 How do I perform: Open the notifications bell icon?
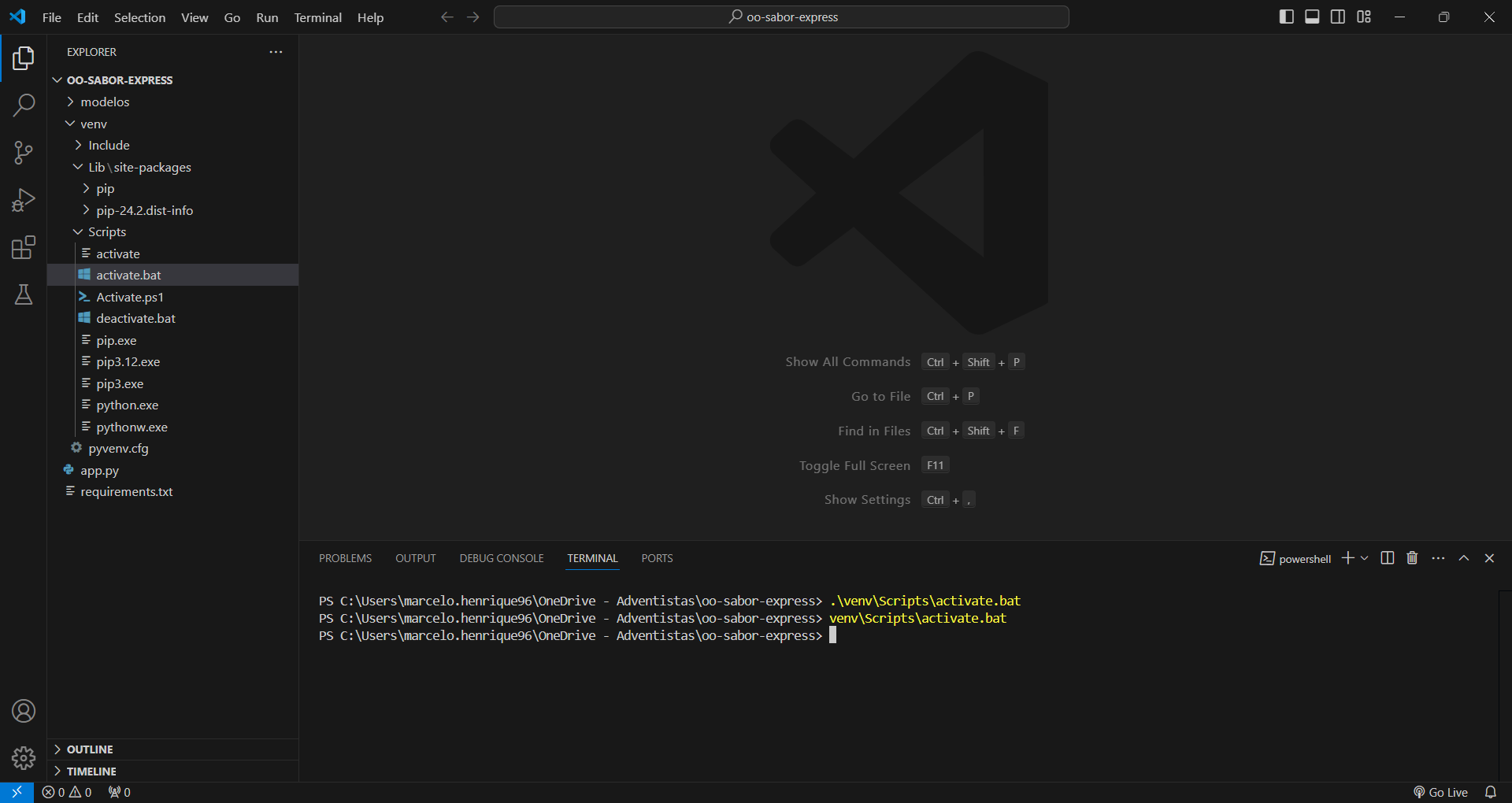1491,792
